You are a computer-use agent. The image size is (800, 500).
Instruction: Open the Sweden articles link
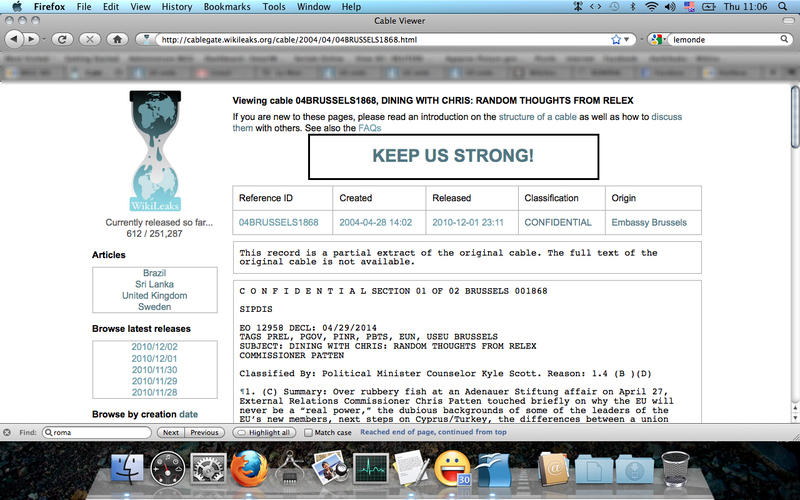click(x=155, y=307)
